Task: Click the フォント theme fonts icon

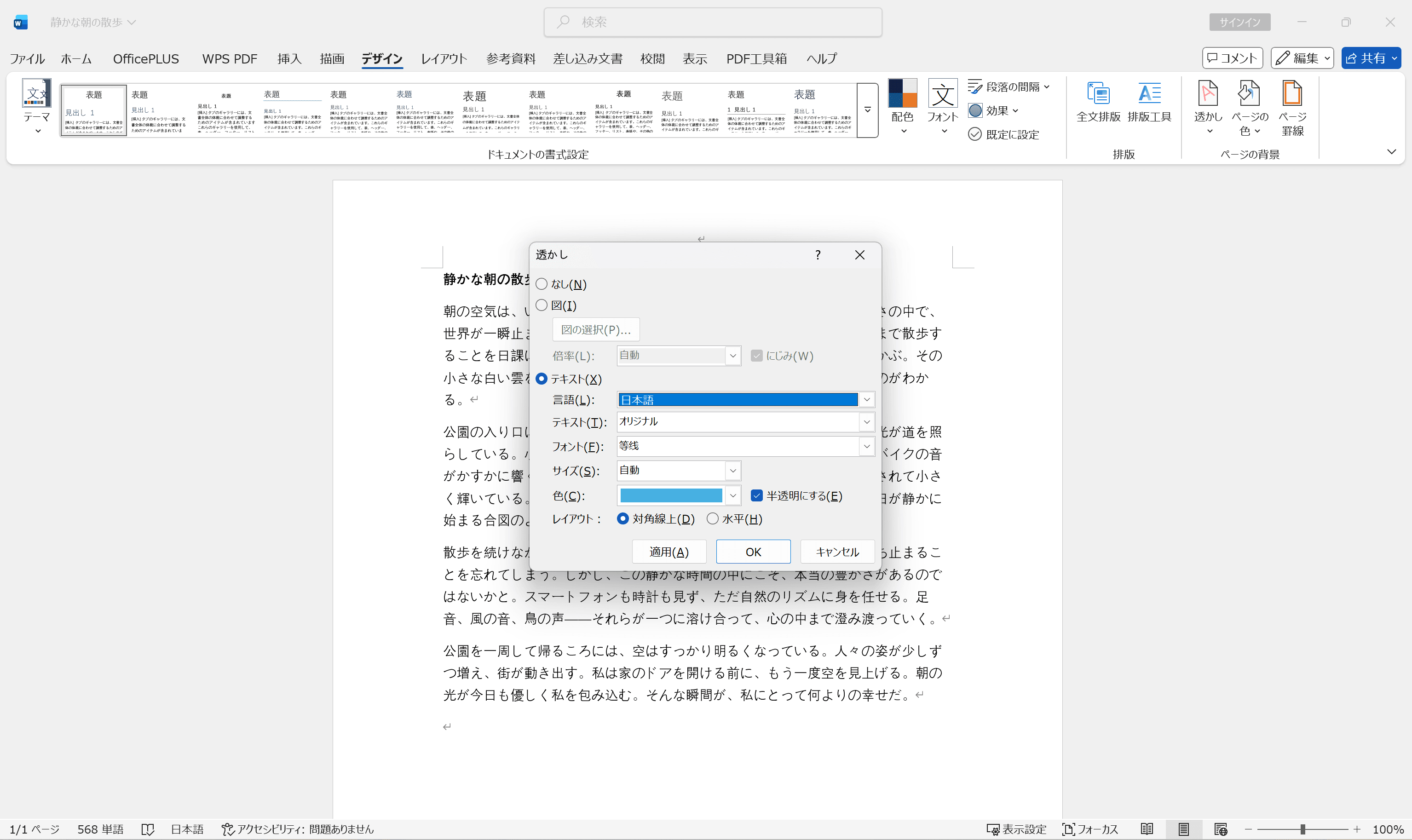Action: [x=943, y=94]
